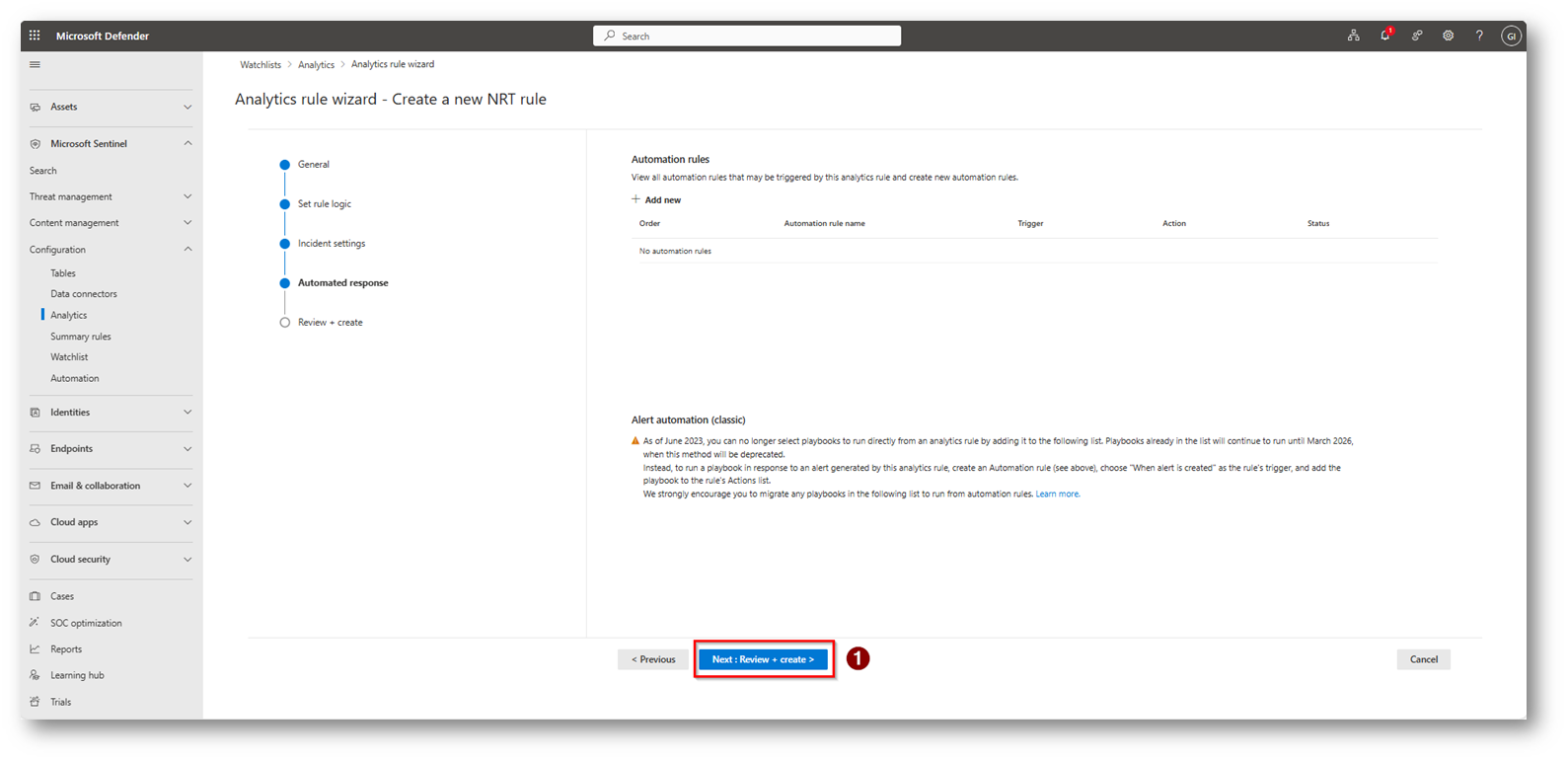1568x761 pixels.
Task: Jump to the Review + create step
Action: coord(331,323)
